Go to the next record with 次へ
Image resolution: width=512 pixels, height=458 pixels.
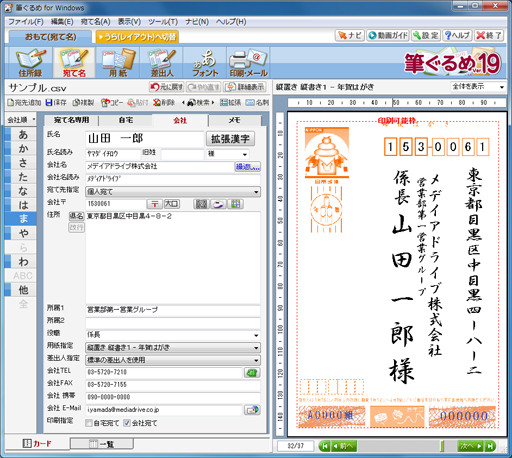point(471,446)
